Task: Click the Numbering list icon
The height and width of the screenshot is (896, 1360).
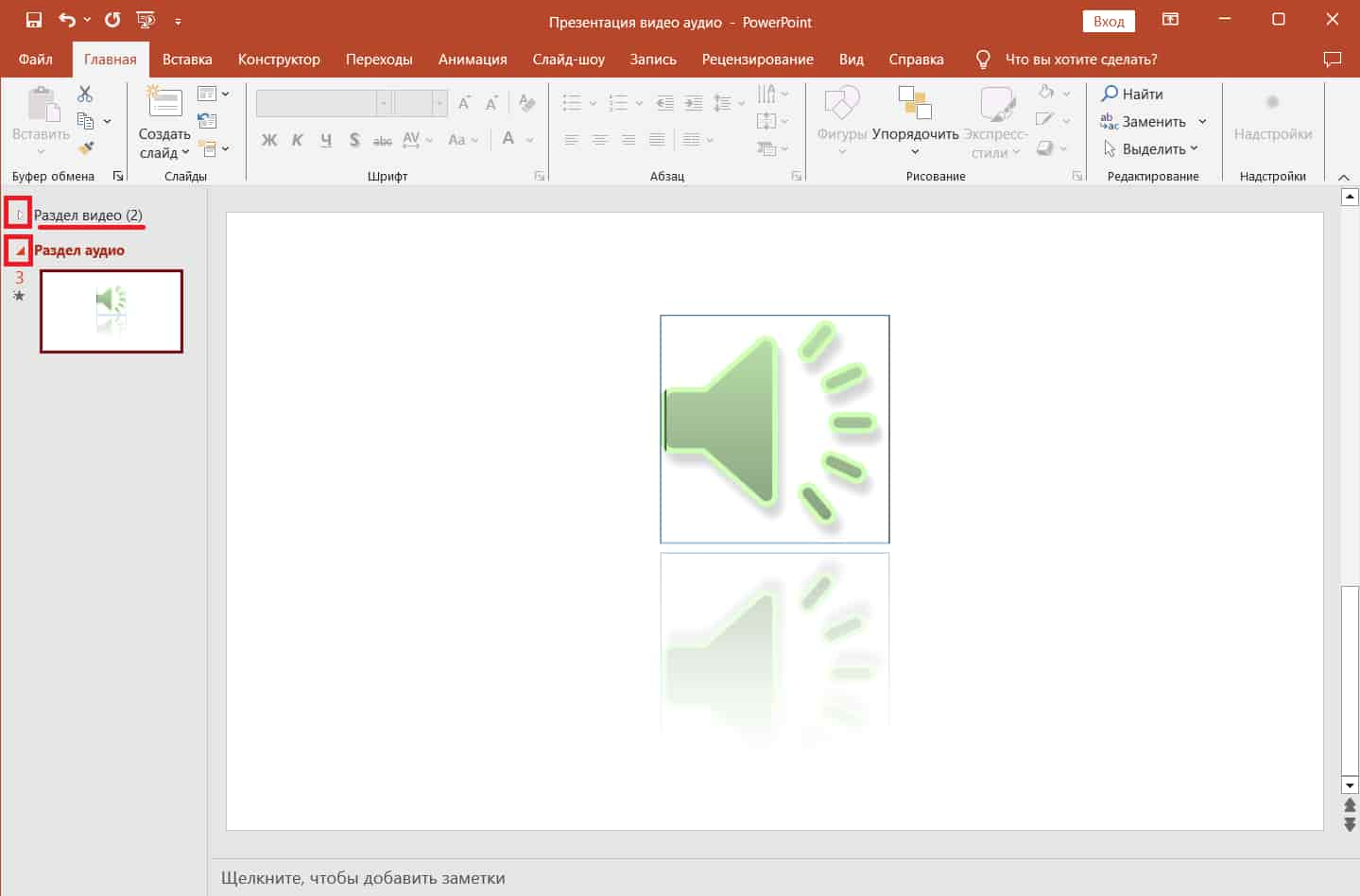Action: click(x=618, y=102)
